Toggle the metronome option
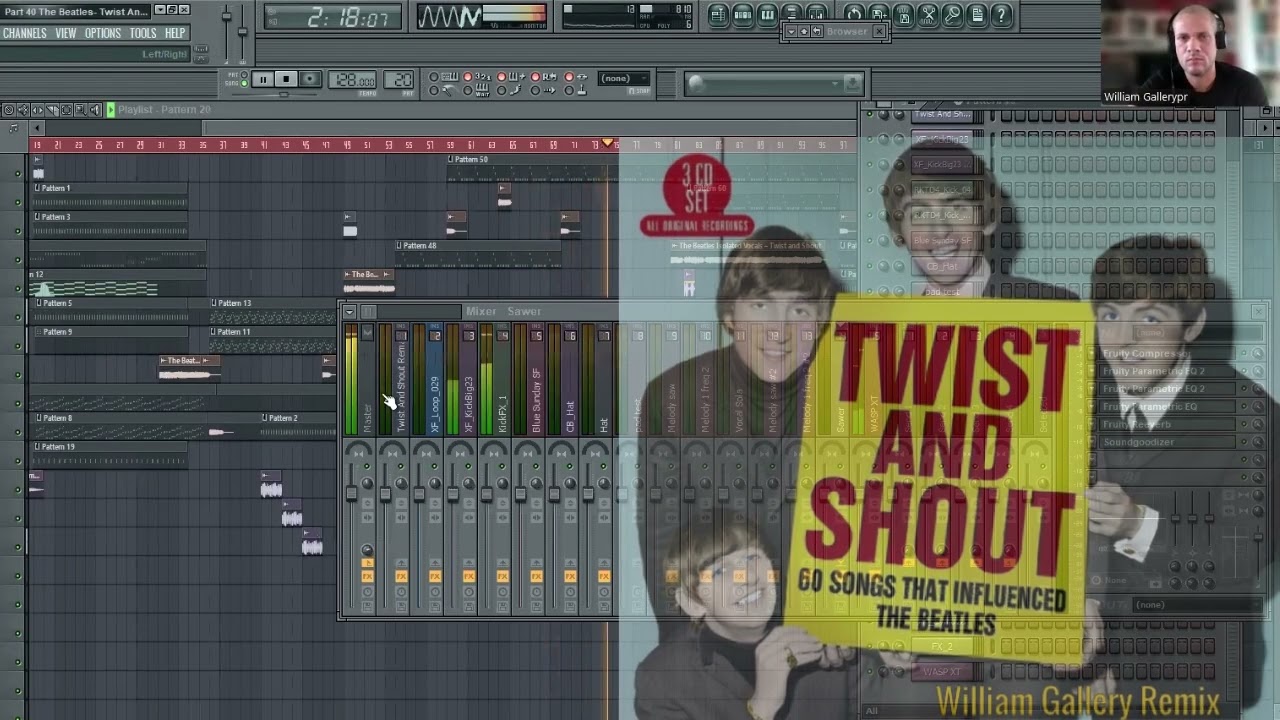 433,90
